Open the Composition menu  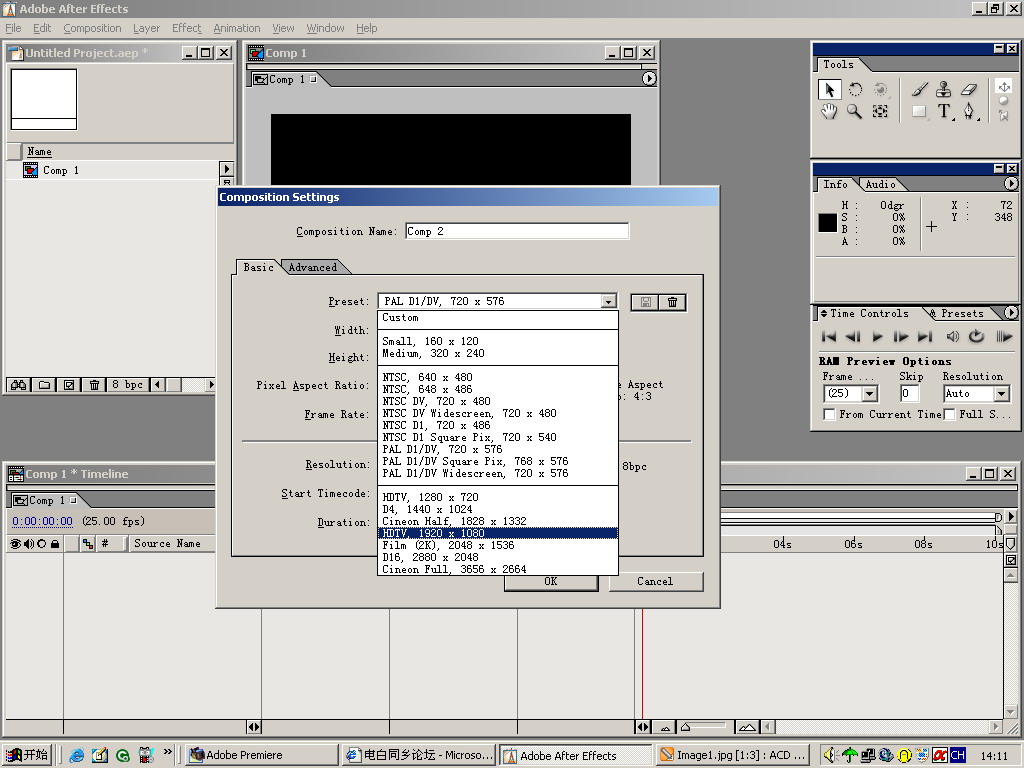pos(92,28)
